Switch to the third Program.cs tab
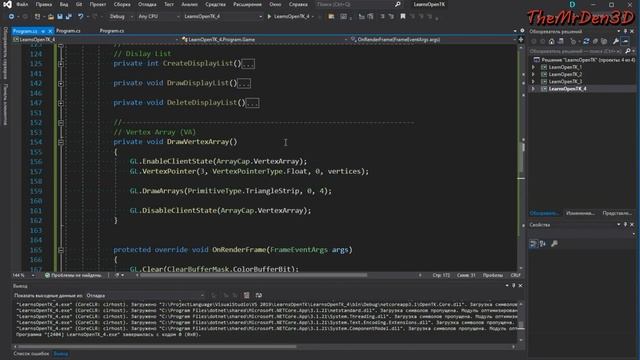The width and height of the screenshot is (640, 360). [112, 31]
